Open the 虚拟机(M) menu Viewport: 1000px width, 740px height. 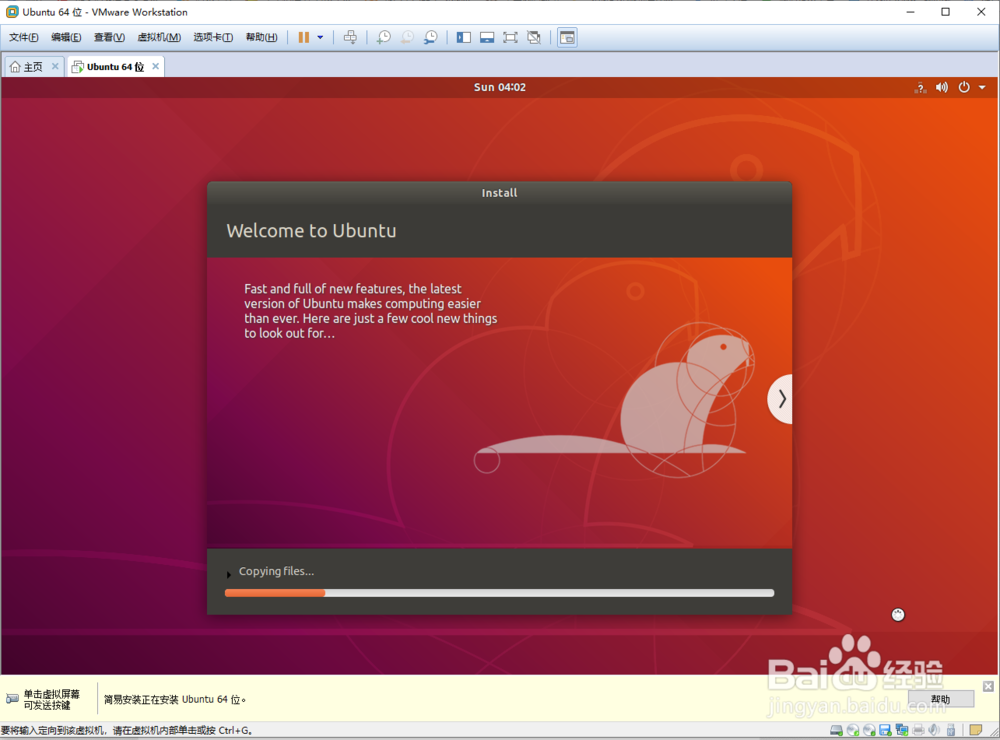point(159,38)
